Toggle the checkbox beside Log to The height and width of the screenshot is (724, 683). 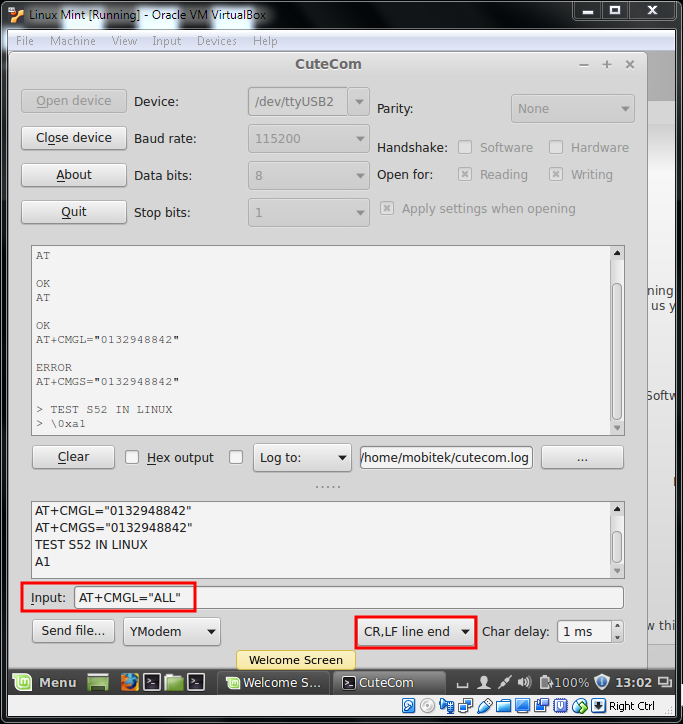point(236,457)
